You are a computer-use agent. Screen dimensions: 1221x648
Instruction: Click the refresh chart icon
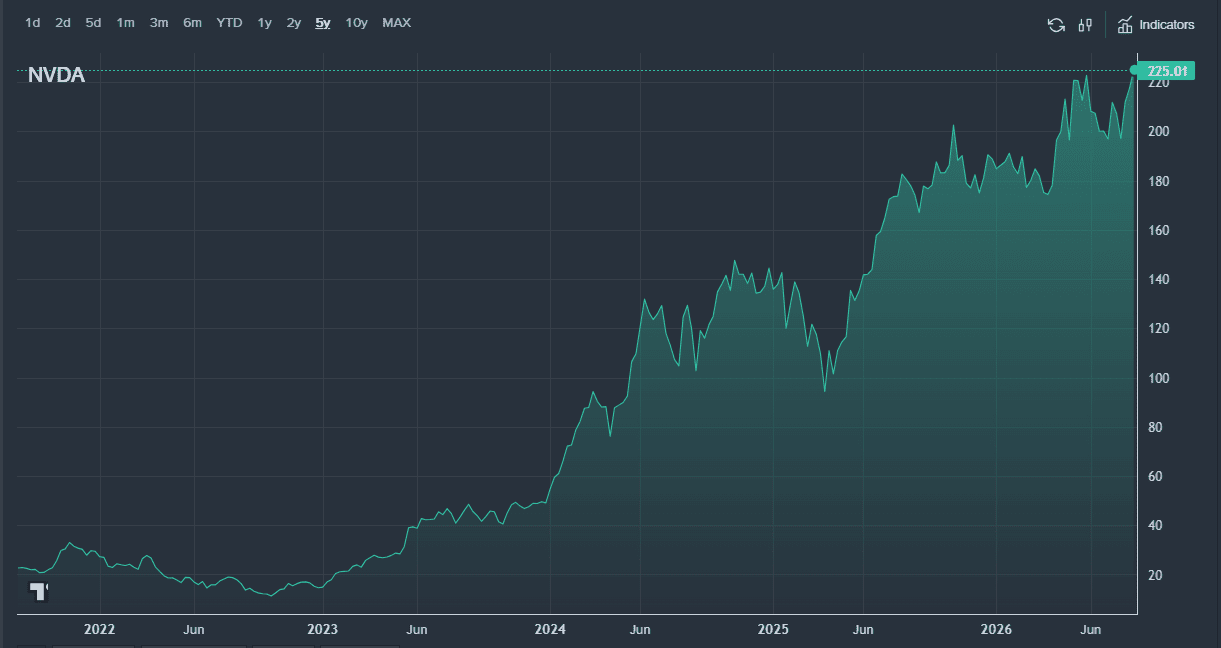tap(1056, 25)
